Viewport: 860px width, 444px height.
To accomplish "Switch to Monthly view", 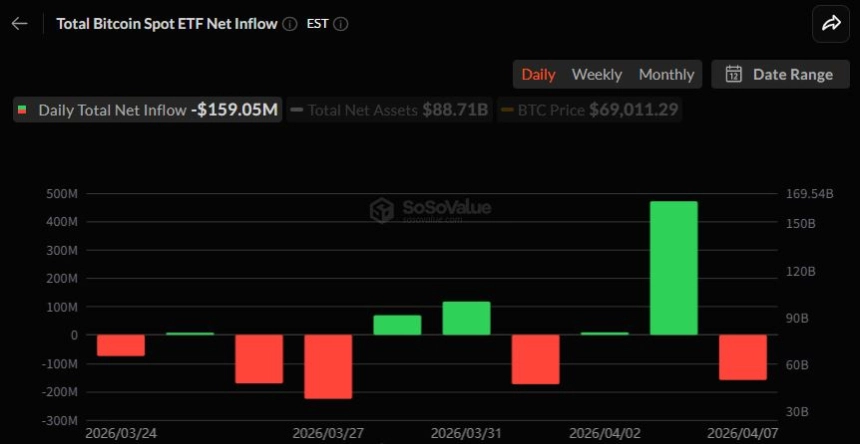I will [666, 74].
